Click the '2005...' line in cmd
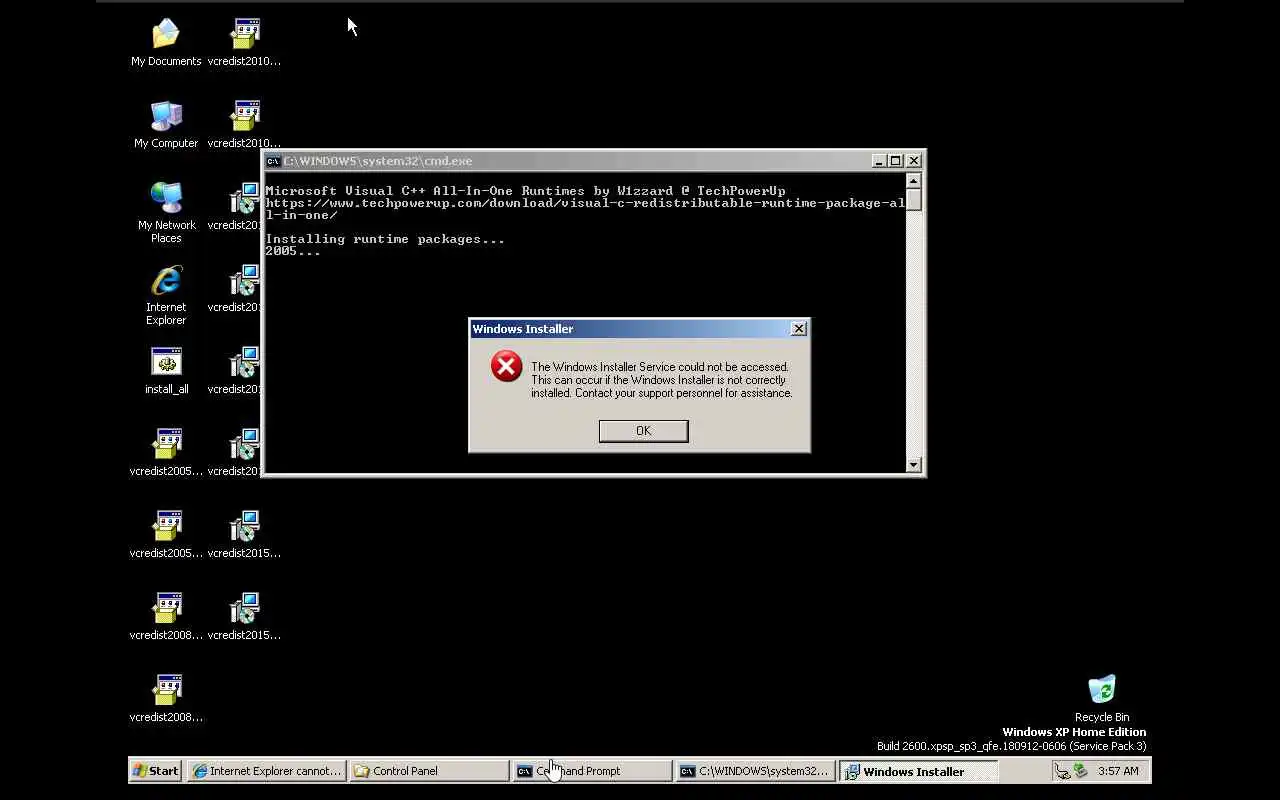The image size is (1280, 800). [293, 251]
